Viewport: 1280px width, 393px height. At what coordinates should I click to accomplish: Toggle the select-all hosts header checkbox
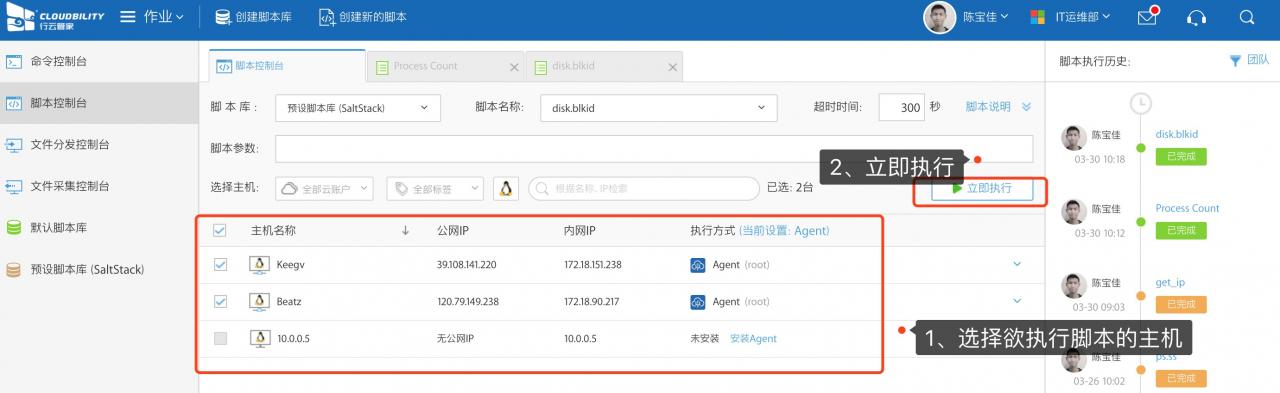coord(220,231)
